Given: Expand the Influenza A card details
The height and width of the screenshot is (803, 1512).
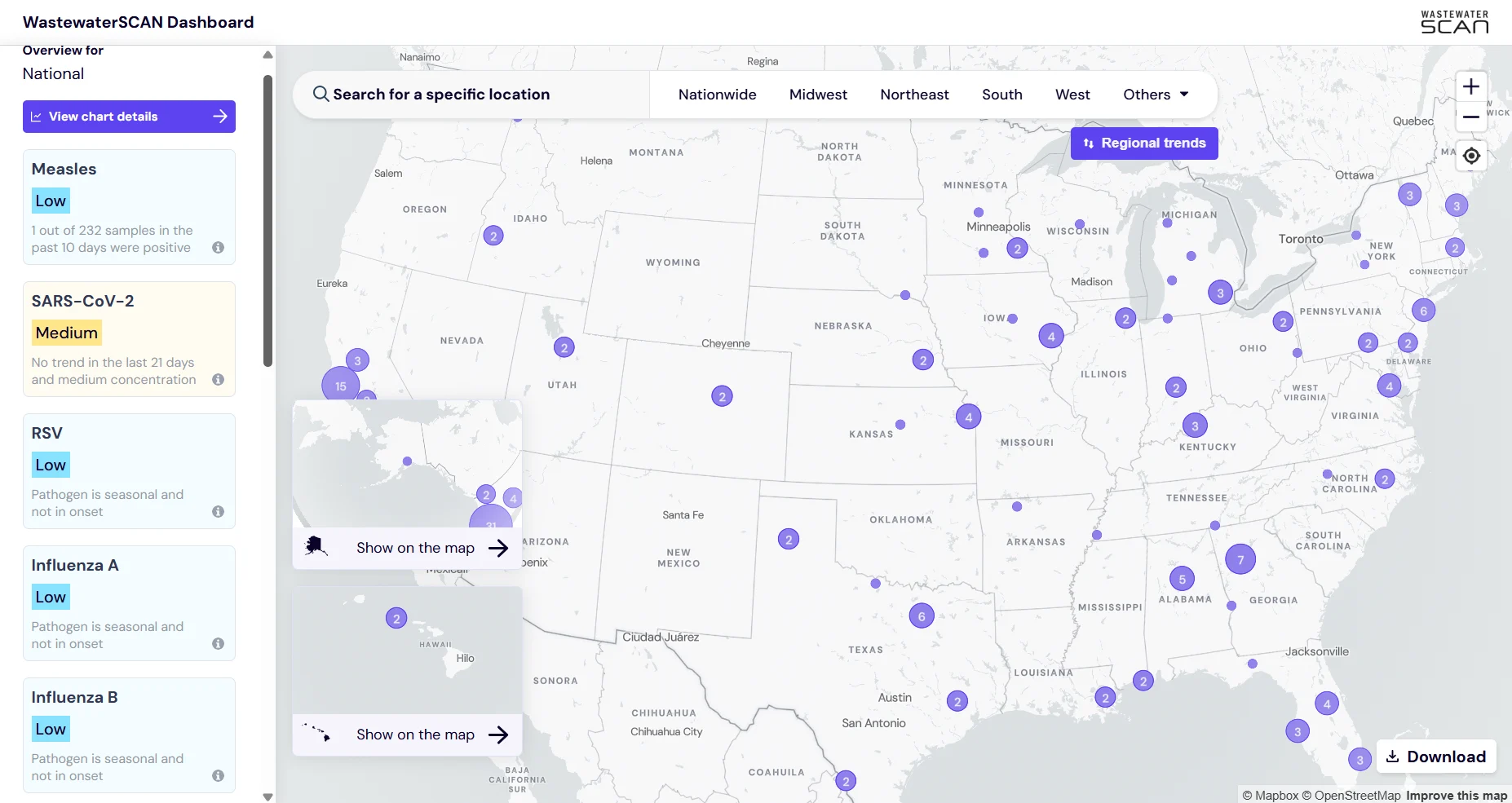Looking at the screenshot, I should [x=218, y=643].
